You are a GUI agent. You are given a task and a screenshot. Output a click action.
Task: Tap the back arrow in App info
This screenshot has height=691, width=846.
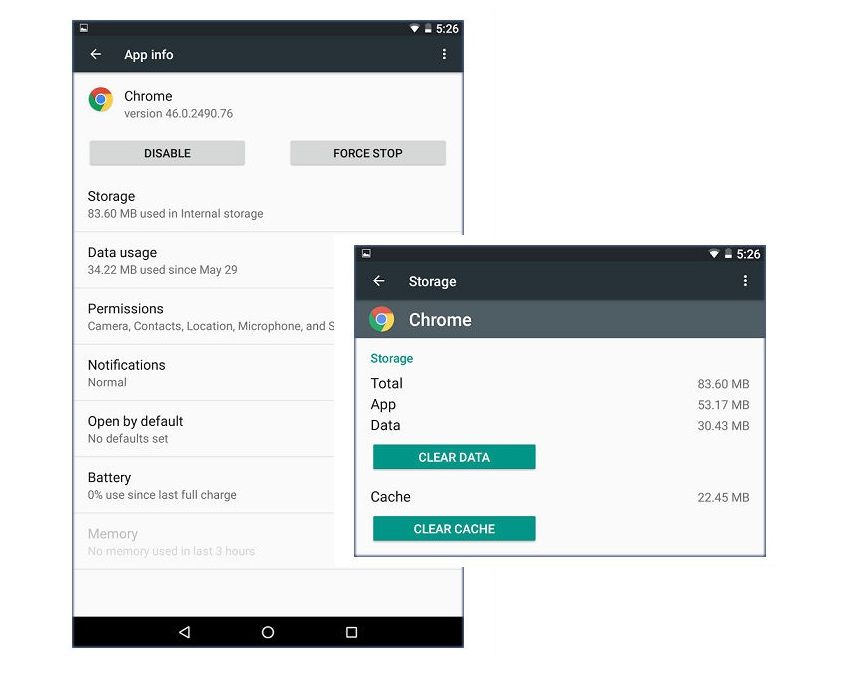click(96, 55)
